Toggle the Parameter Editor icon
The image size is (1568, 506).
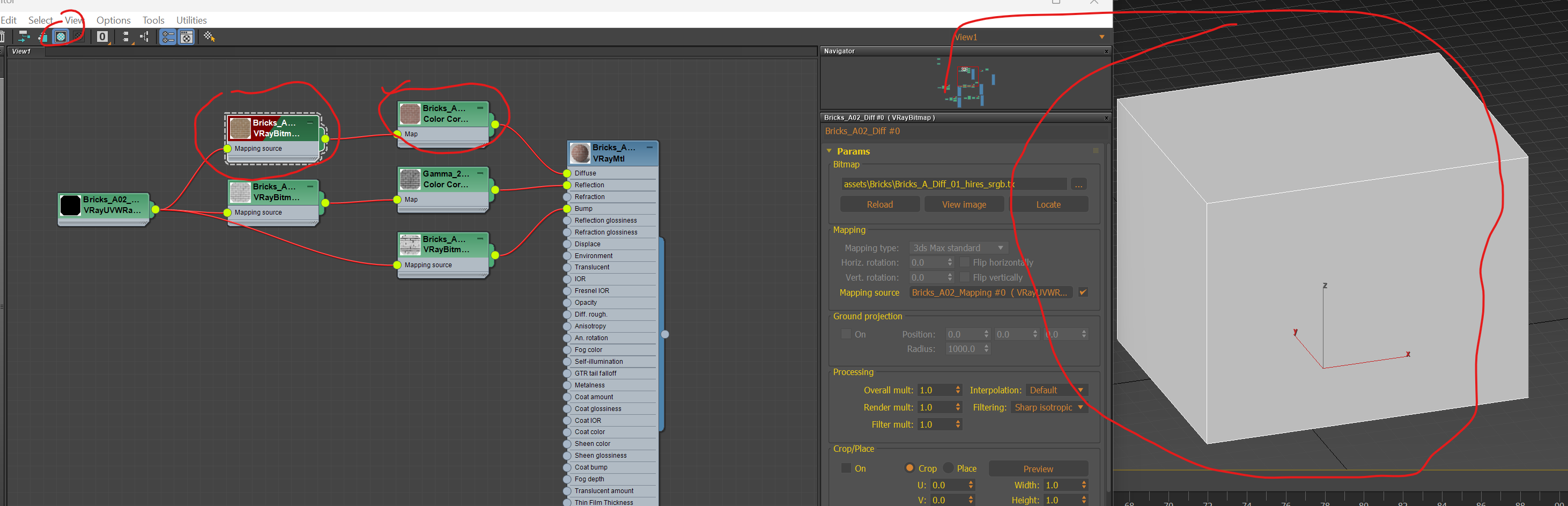(x=186, y=36)
